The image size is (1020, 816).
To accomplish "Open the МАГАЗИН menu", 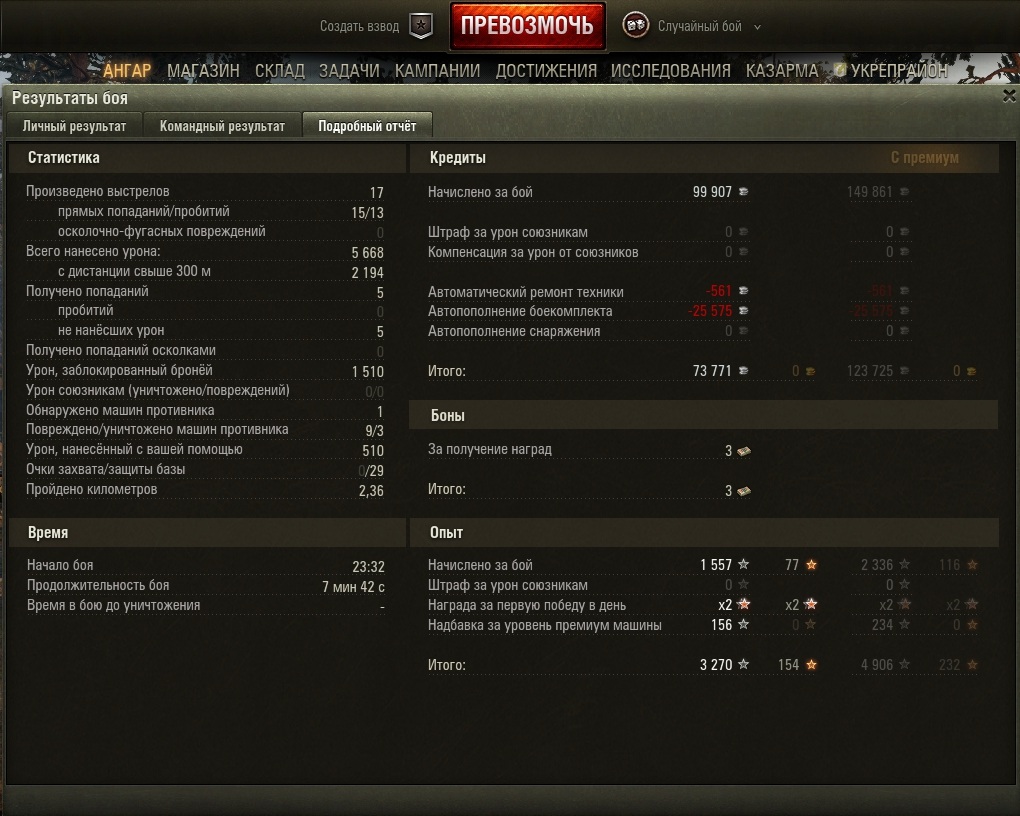I will 203,70.
